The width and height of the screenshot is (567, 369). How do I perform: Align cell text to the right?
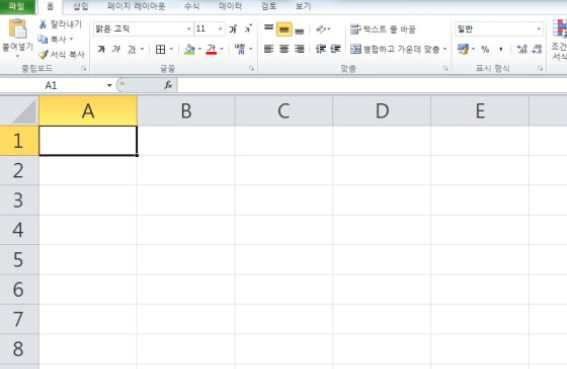[299, 49]
